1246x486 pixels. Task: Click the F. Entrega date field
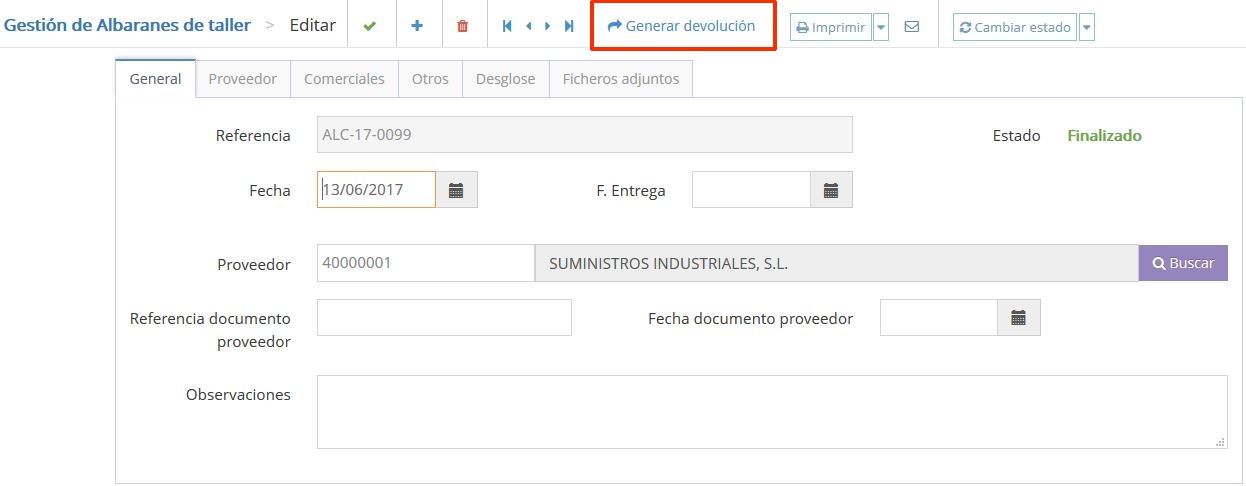[751, 190]
